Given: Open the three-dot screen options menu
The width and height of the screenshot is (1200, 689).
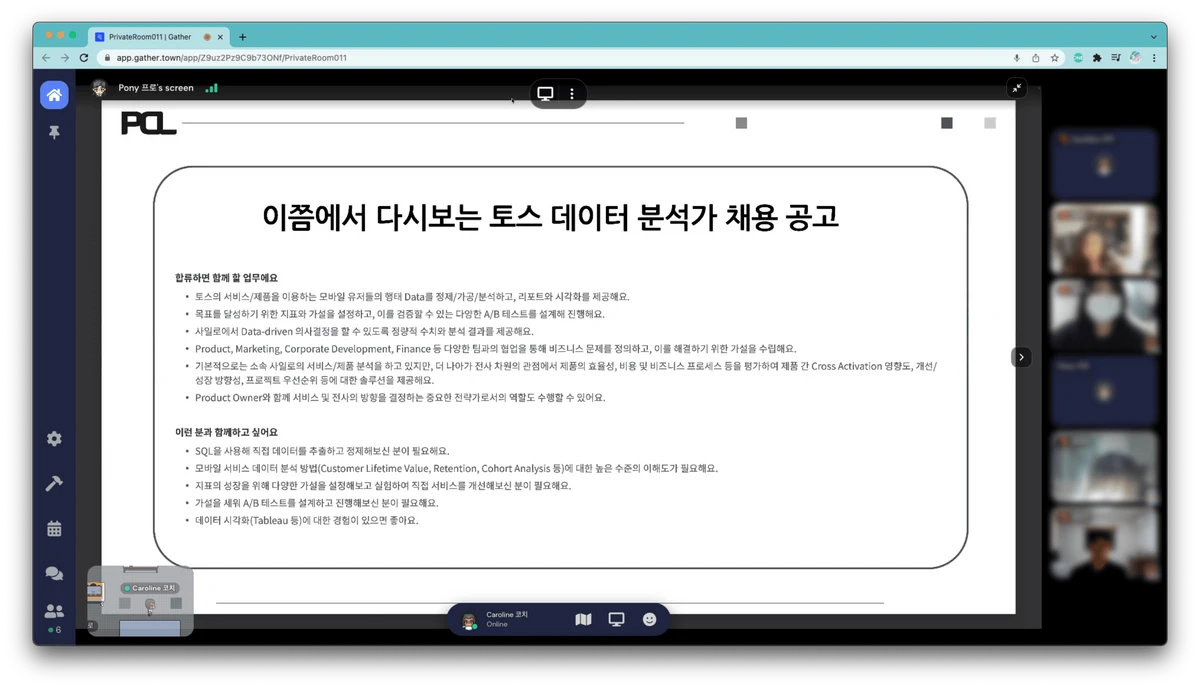Looking at the screenshot, I should tap(572, 94).
